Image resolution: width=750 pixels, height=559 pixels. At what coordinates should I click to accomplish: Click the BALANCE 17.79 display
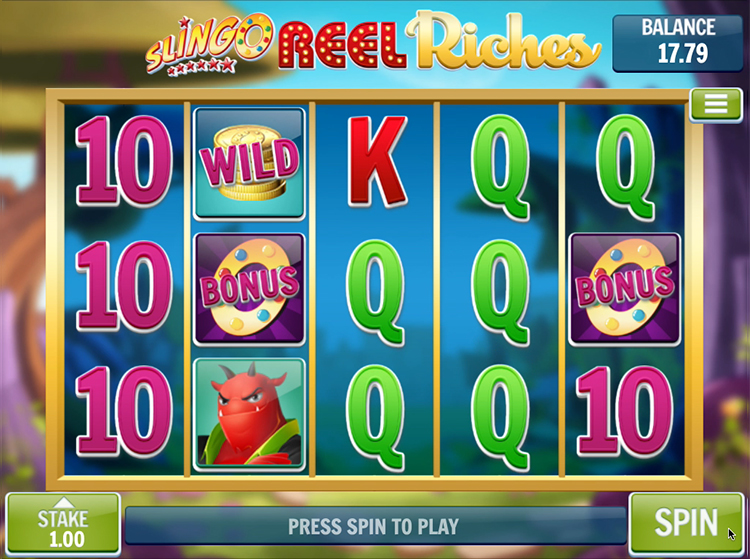[x=678, y=43]
